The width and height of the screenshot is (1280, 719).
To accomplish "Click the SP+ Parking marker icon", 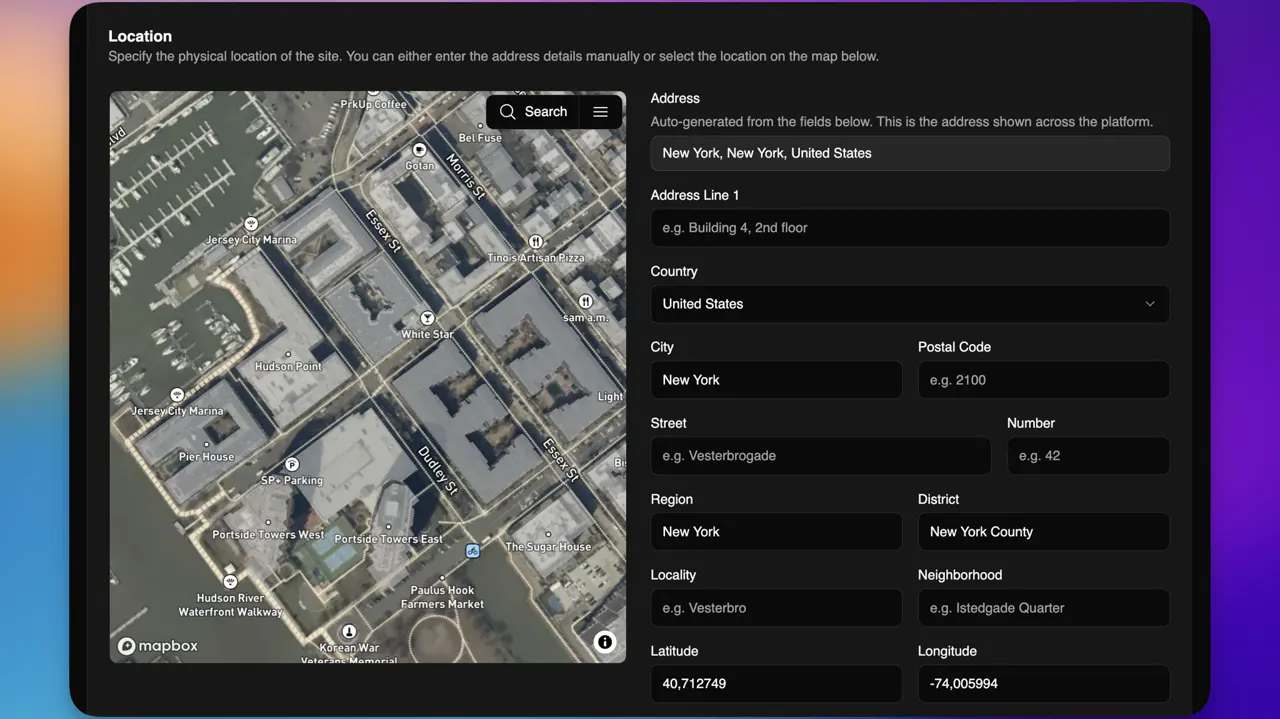I will click(291, 465).
